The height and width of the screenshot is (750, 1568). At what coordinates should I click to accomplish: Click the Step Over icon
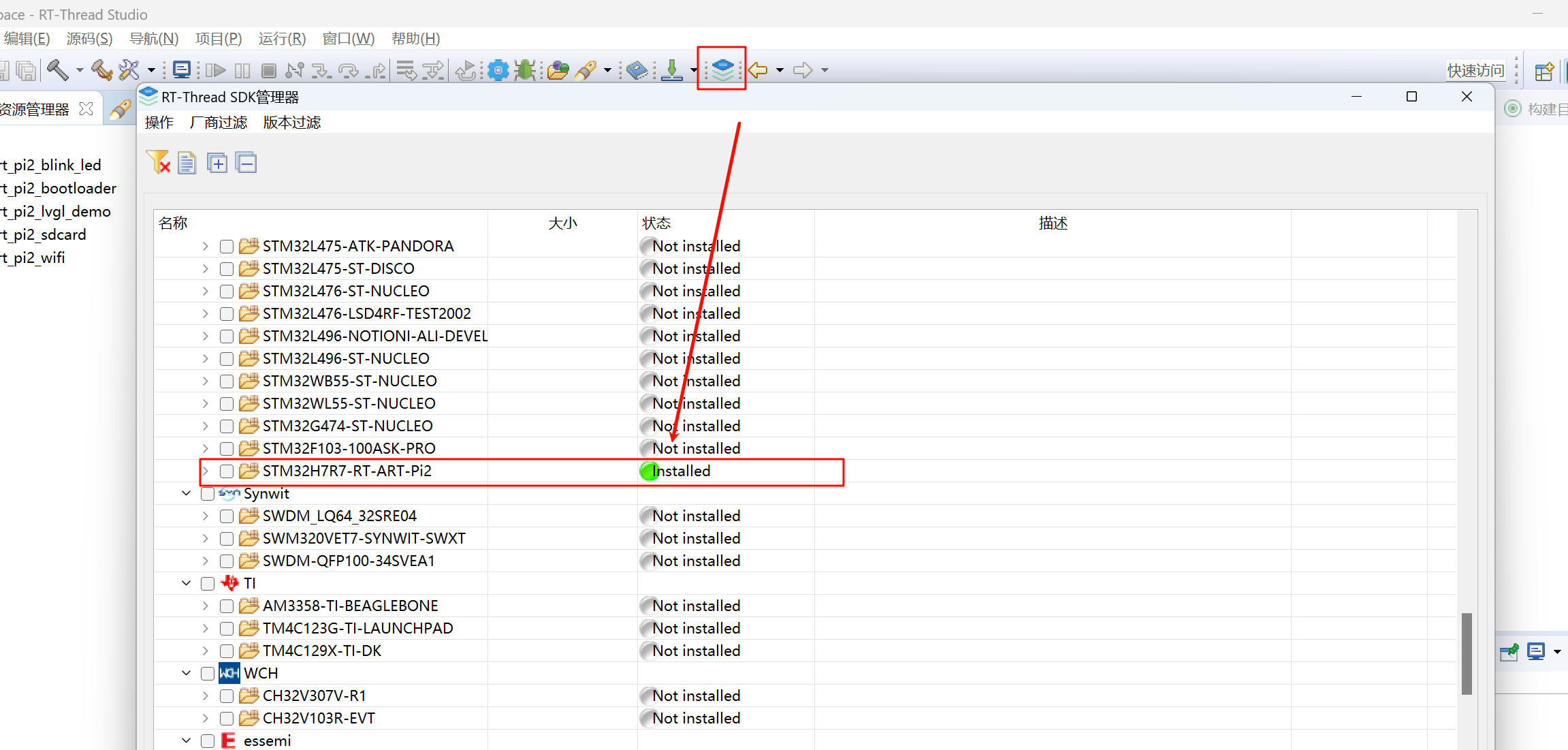click(349, 70)
